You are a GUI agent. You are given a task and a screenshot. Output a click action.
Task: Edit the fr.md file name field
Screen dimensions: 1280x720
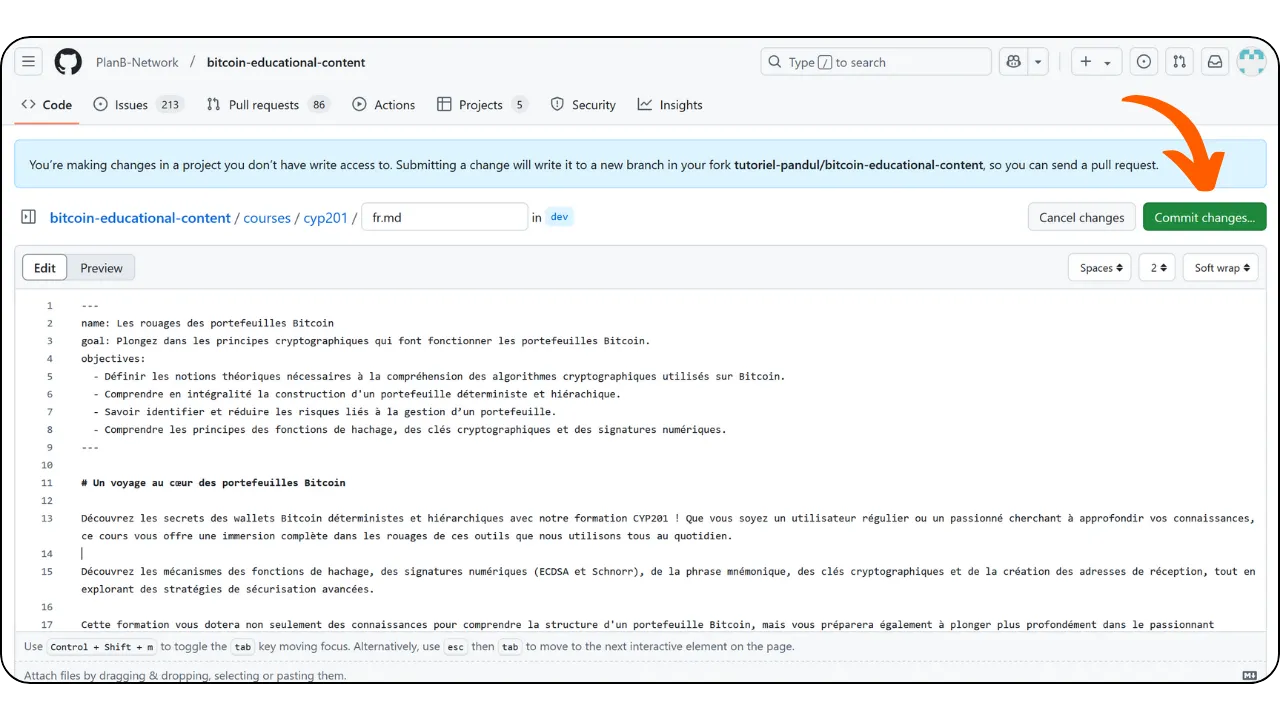pos(444,217)
